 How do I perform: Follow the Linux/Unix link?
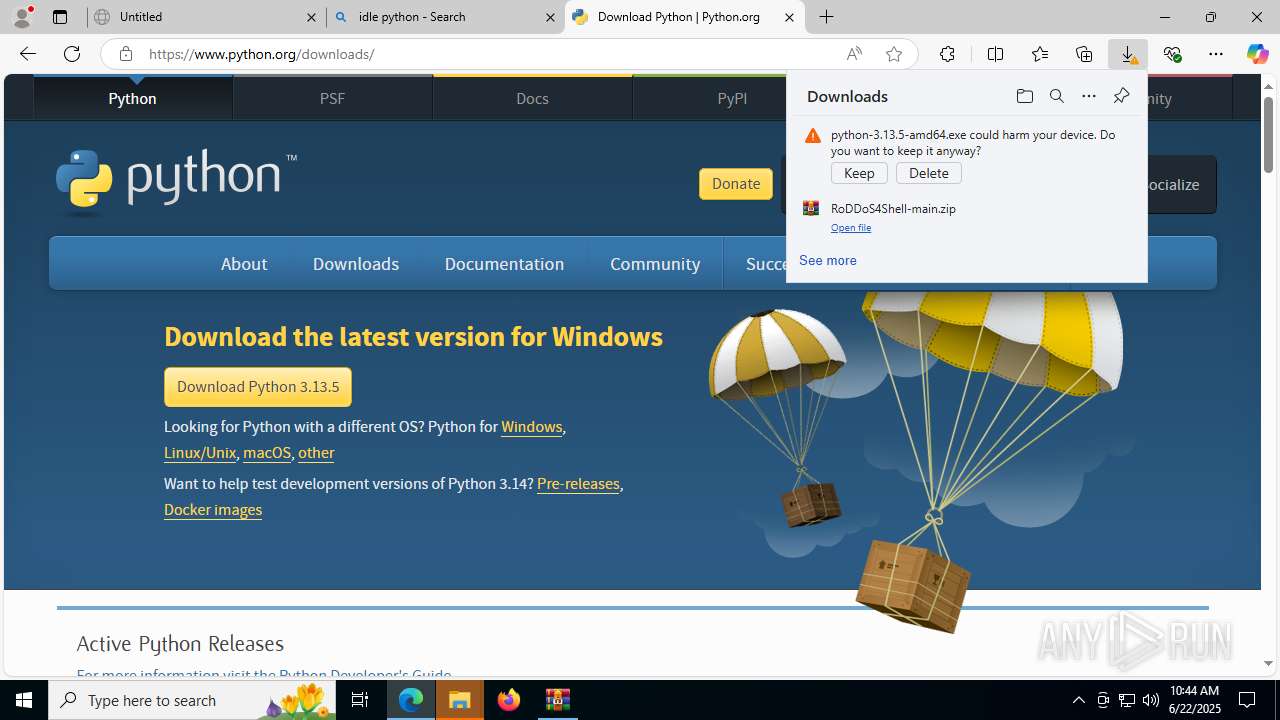coord(200,453)
